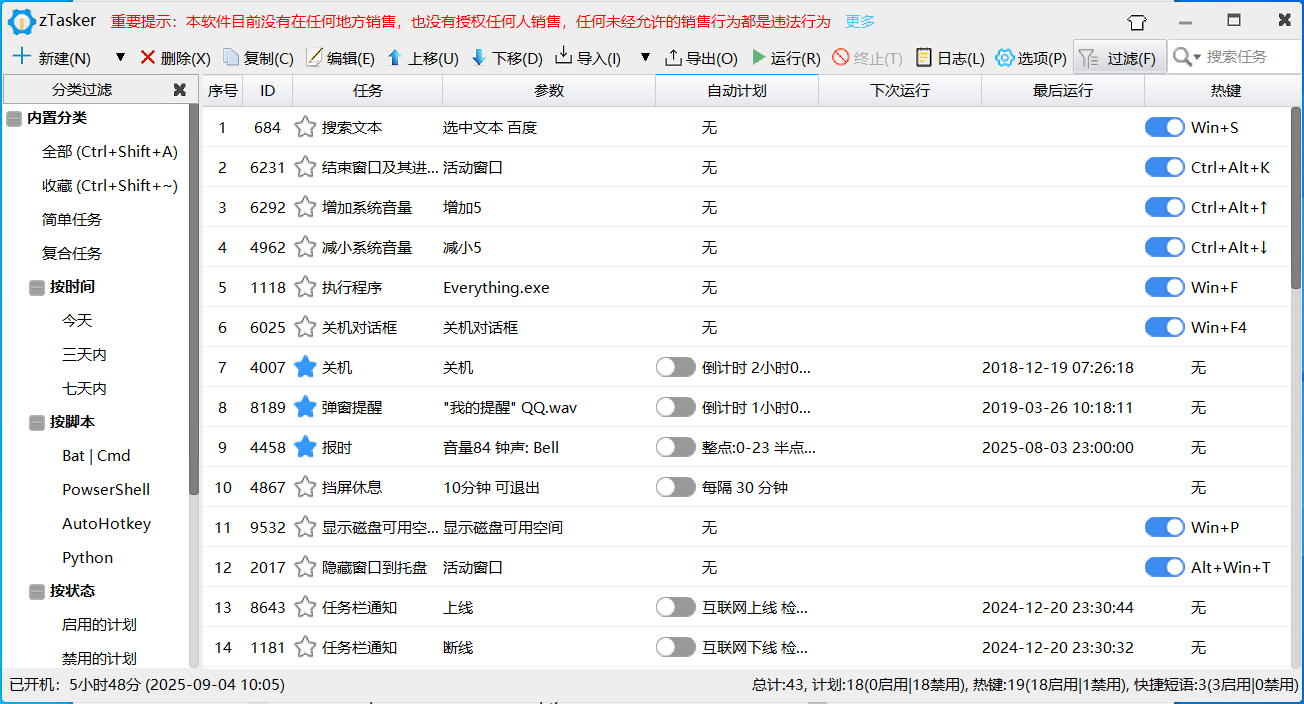The image size is (1304, 704).
Task: Select the 简单任务 category
Action: tap(72, 220)
